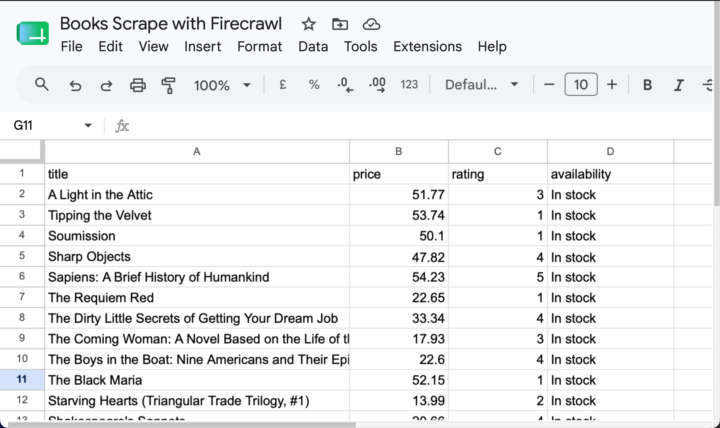Open the move to folder icon
This screenshot has width=720, height=428.
(340, 24)
